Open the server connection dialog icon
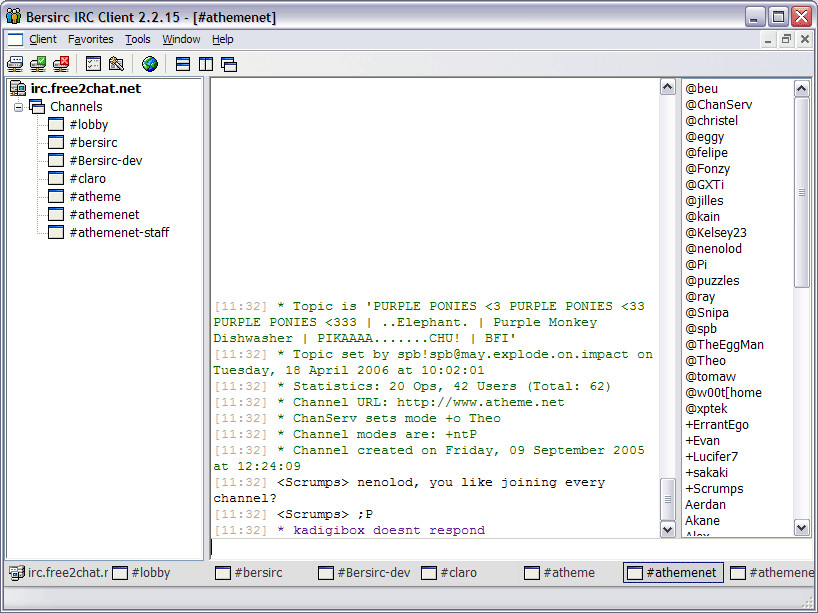 click(15, 64)
